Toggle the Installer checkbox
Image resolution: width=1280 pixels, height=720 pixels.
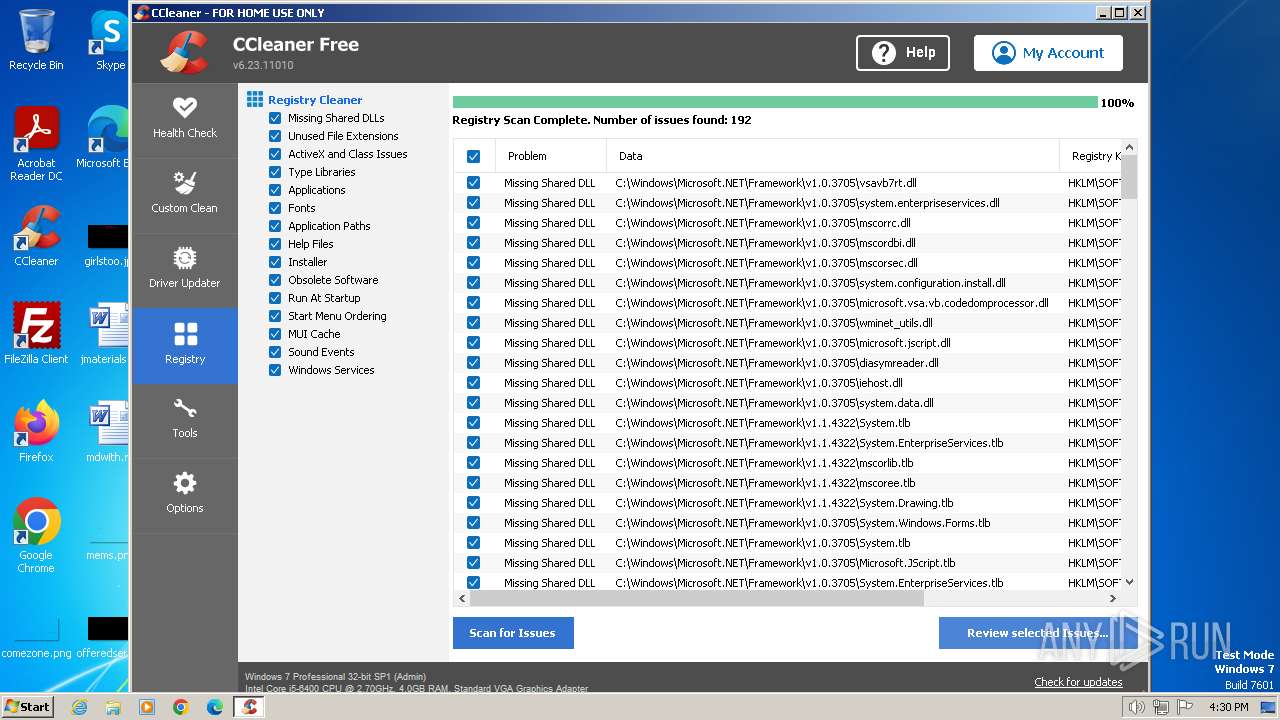click(x=275, y=262)
